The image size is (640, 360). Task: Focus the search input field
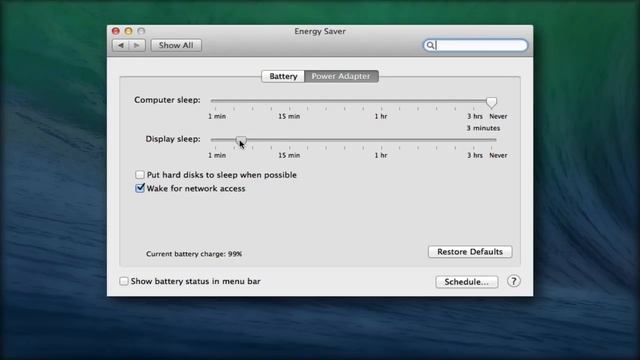(x=476, y=45)
